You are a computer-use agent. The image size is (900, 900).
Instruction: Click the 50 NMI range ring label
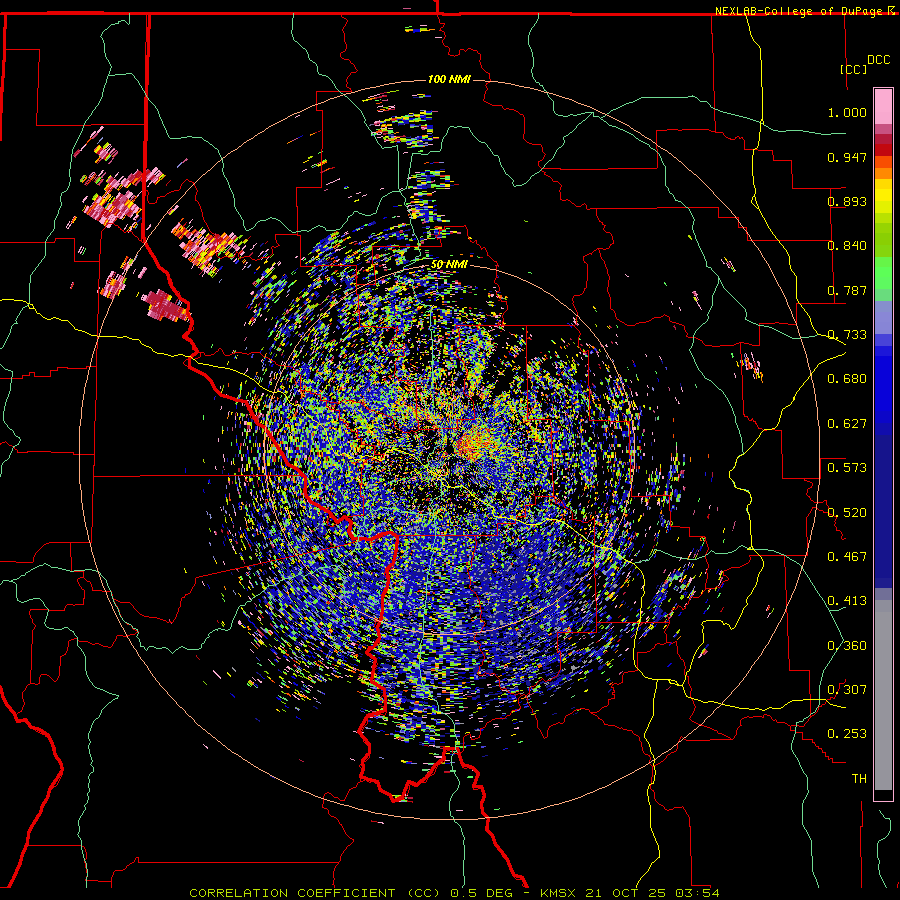[x=449, y=265]
